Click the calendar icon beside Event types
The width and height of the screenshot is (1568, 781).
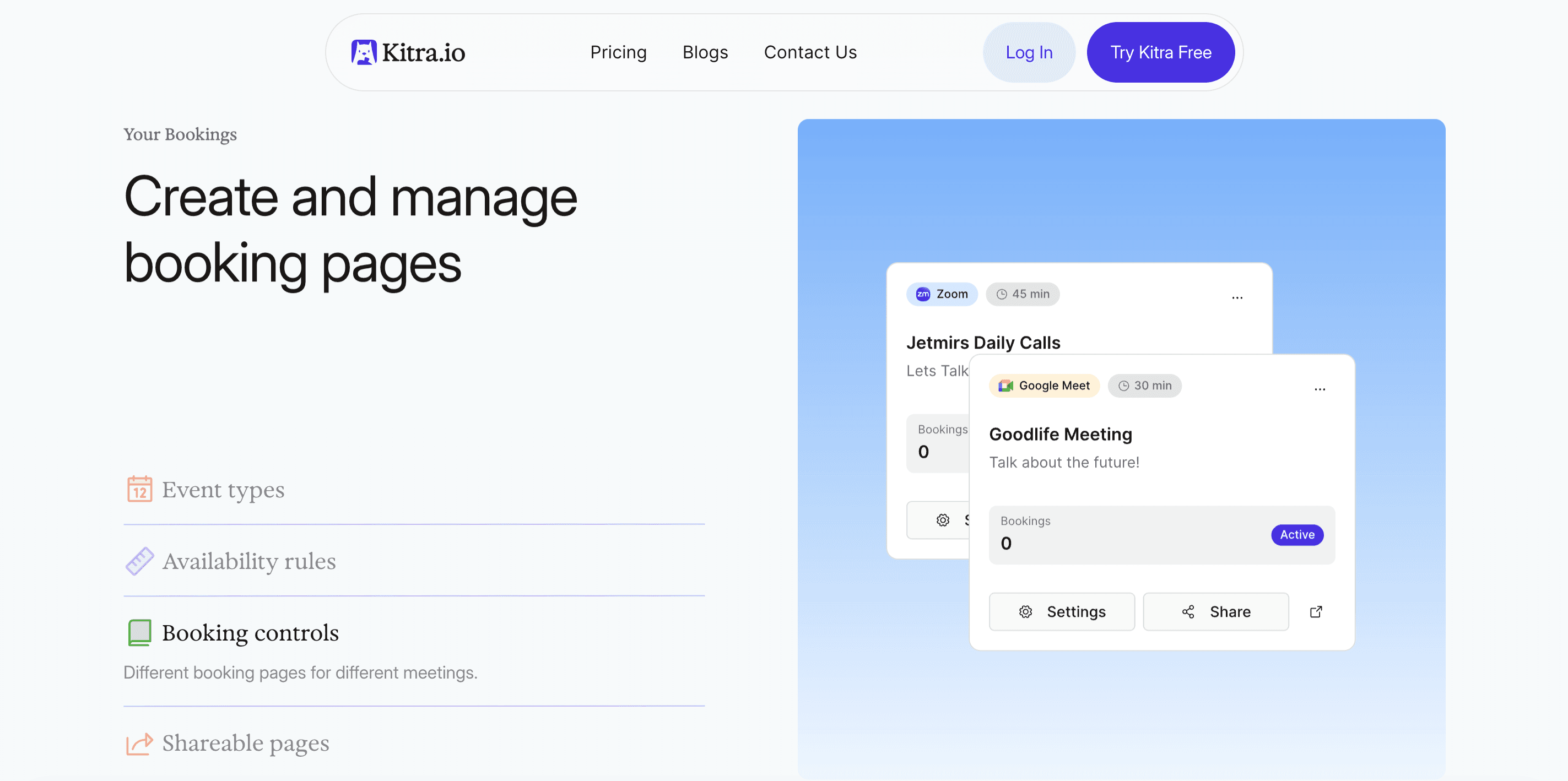click(x=139, y=489)
